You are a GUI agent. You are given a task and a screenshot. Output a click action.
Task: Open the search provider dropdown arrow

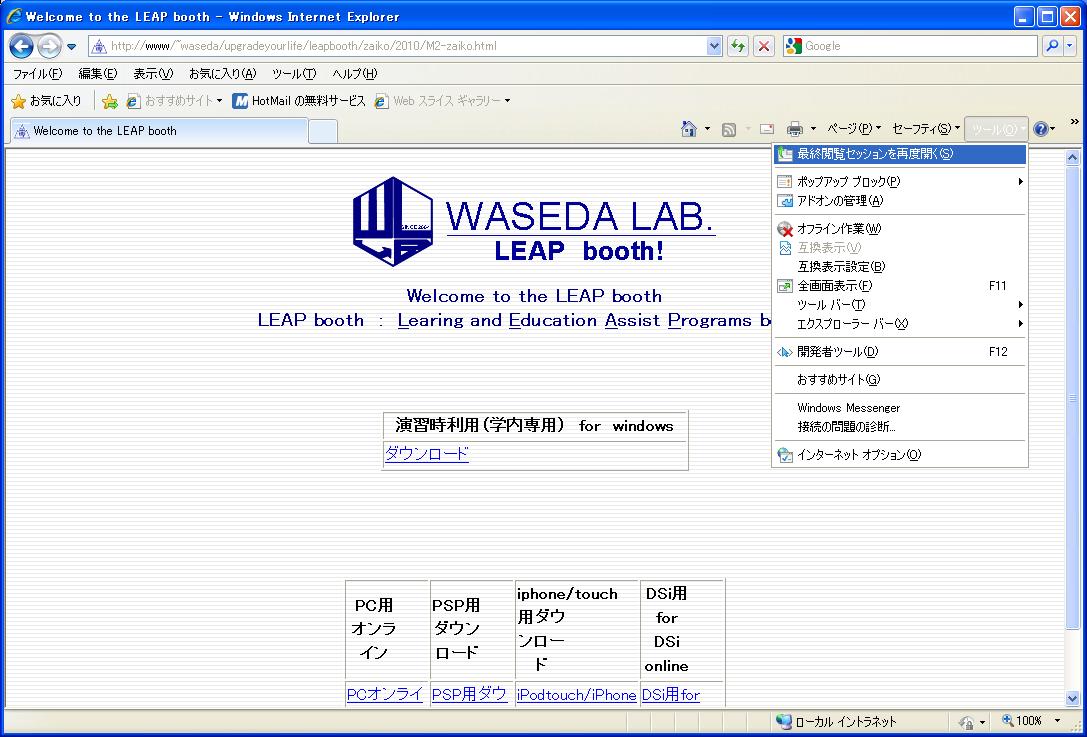coord(1070,46)
